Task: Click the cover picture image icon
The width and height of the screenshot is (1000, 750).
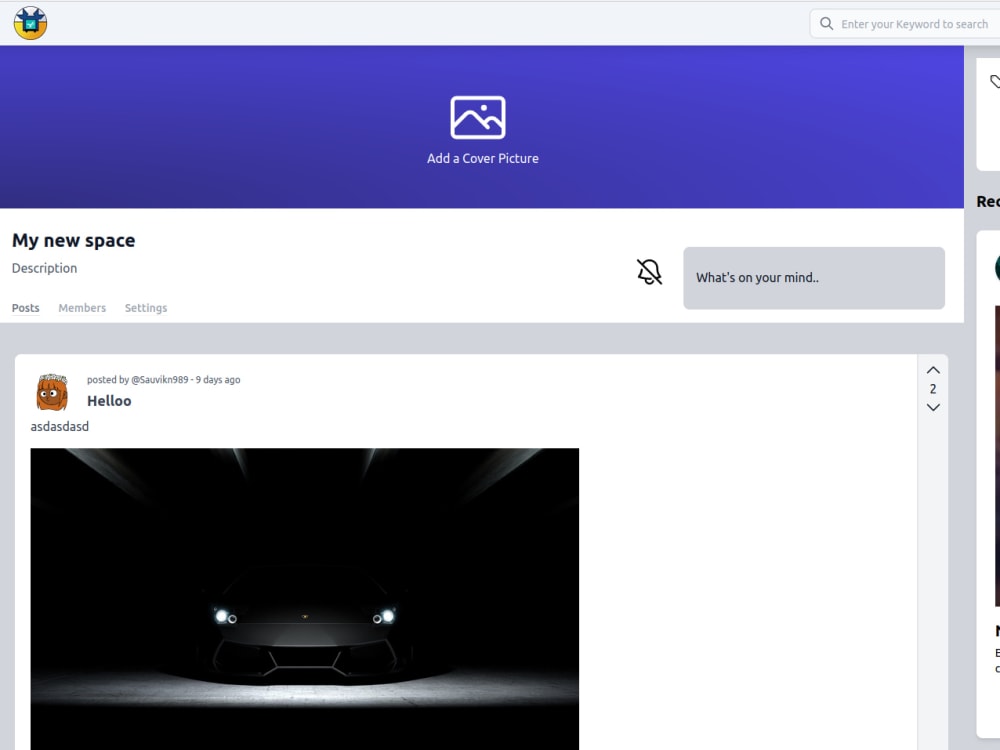Action: point(478,117)
